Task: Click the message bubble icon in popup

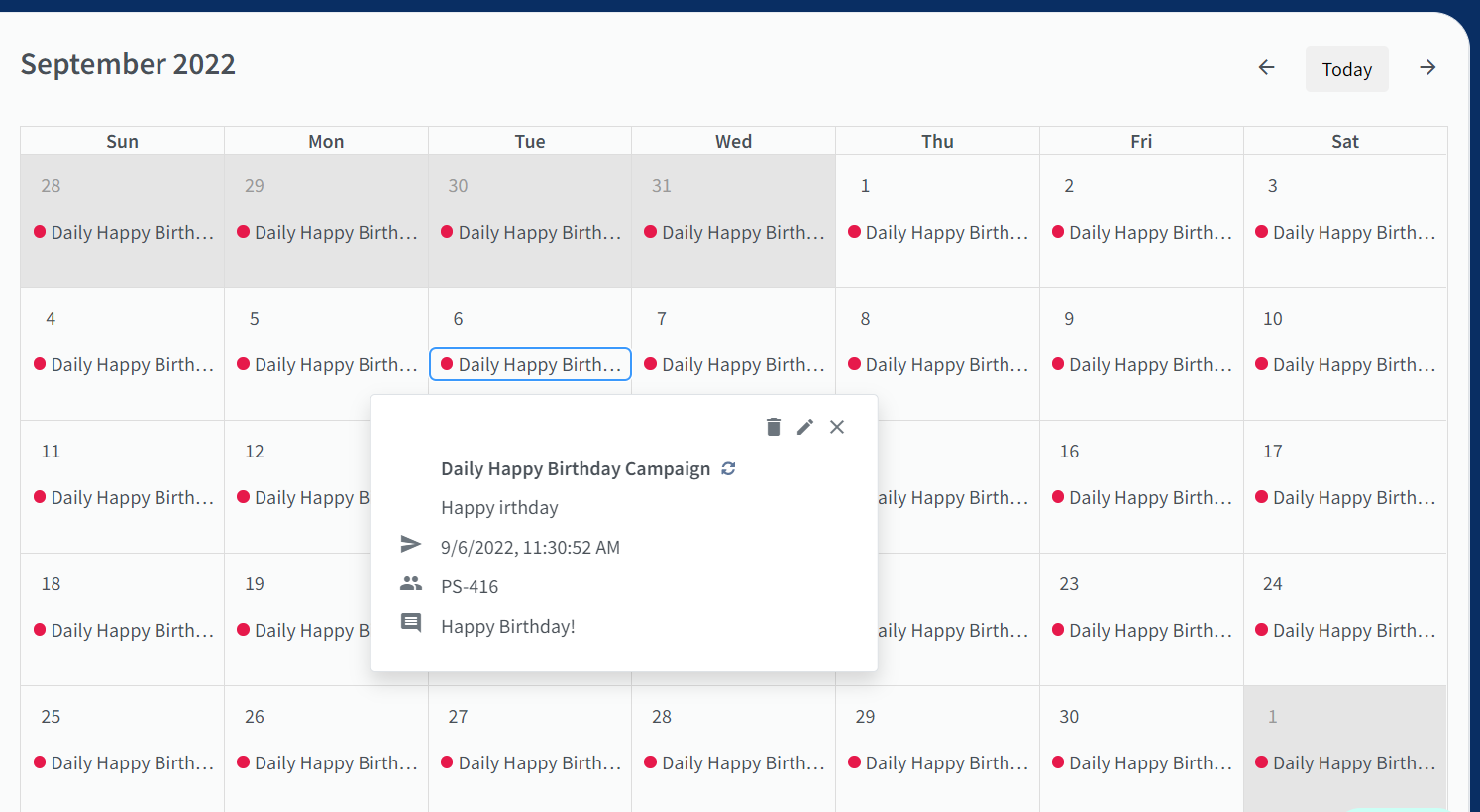Action: [x=411, y=623]
